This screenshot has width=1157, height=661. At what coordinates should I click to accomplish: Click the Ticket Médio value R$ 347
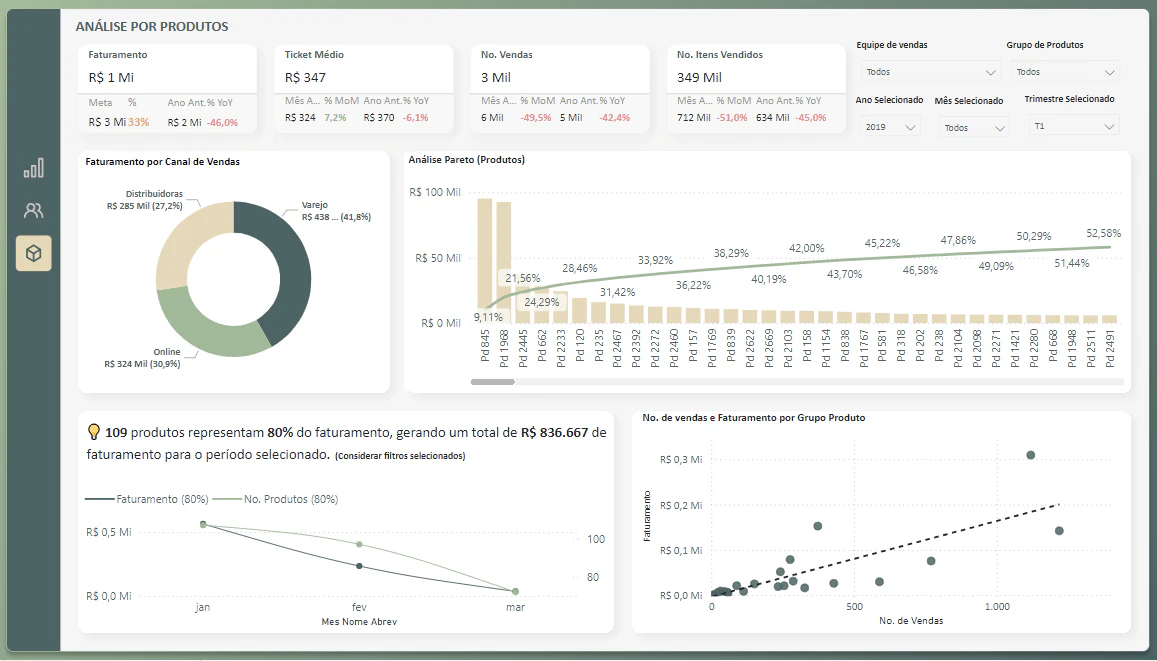coord(305,77)
